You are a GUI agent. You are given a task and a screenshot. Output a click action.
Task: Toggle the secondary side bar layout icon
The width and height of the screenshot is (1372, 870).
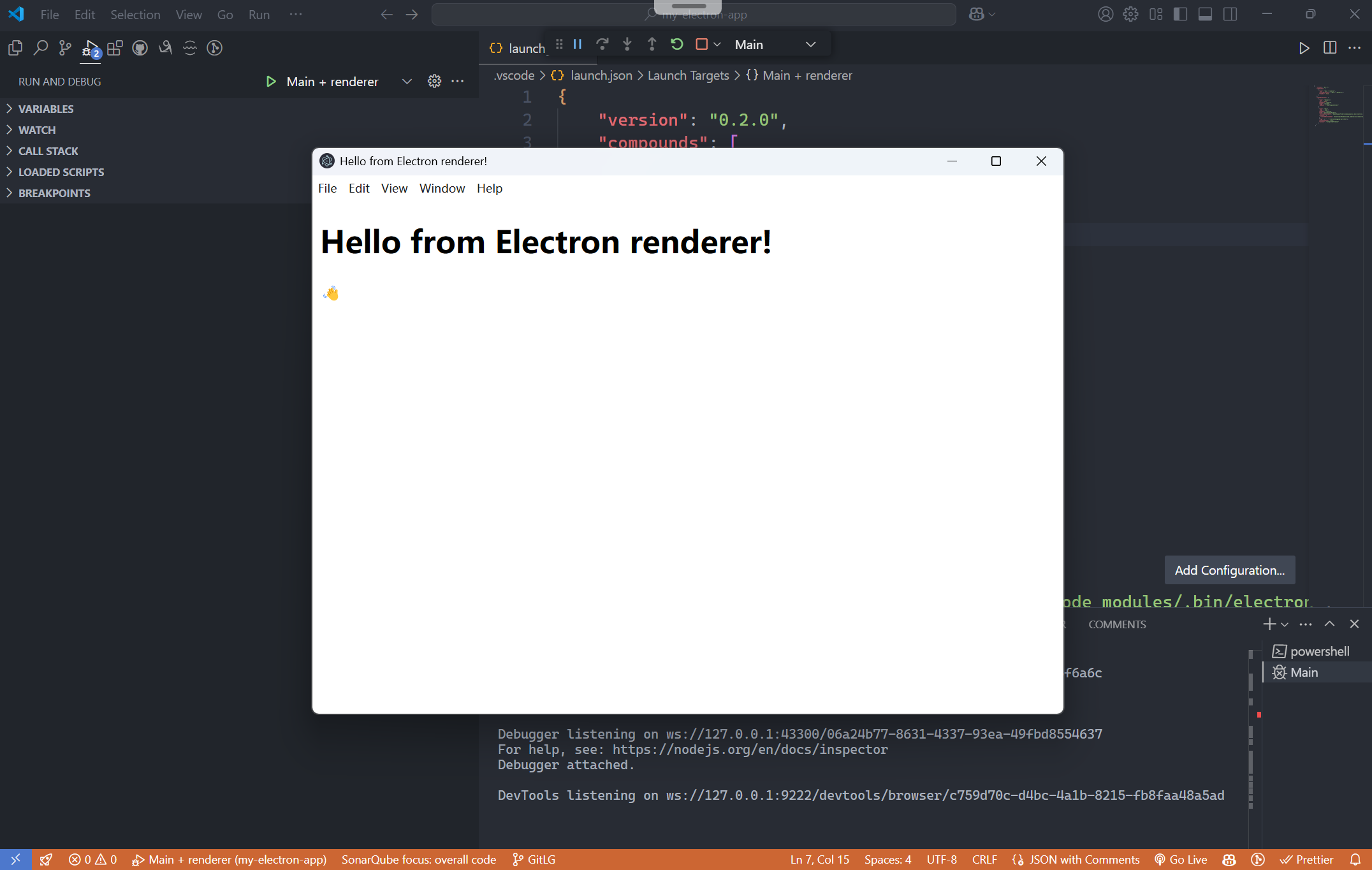pos(1230,14)
